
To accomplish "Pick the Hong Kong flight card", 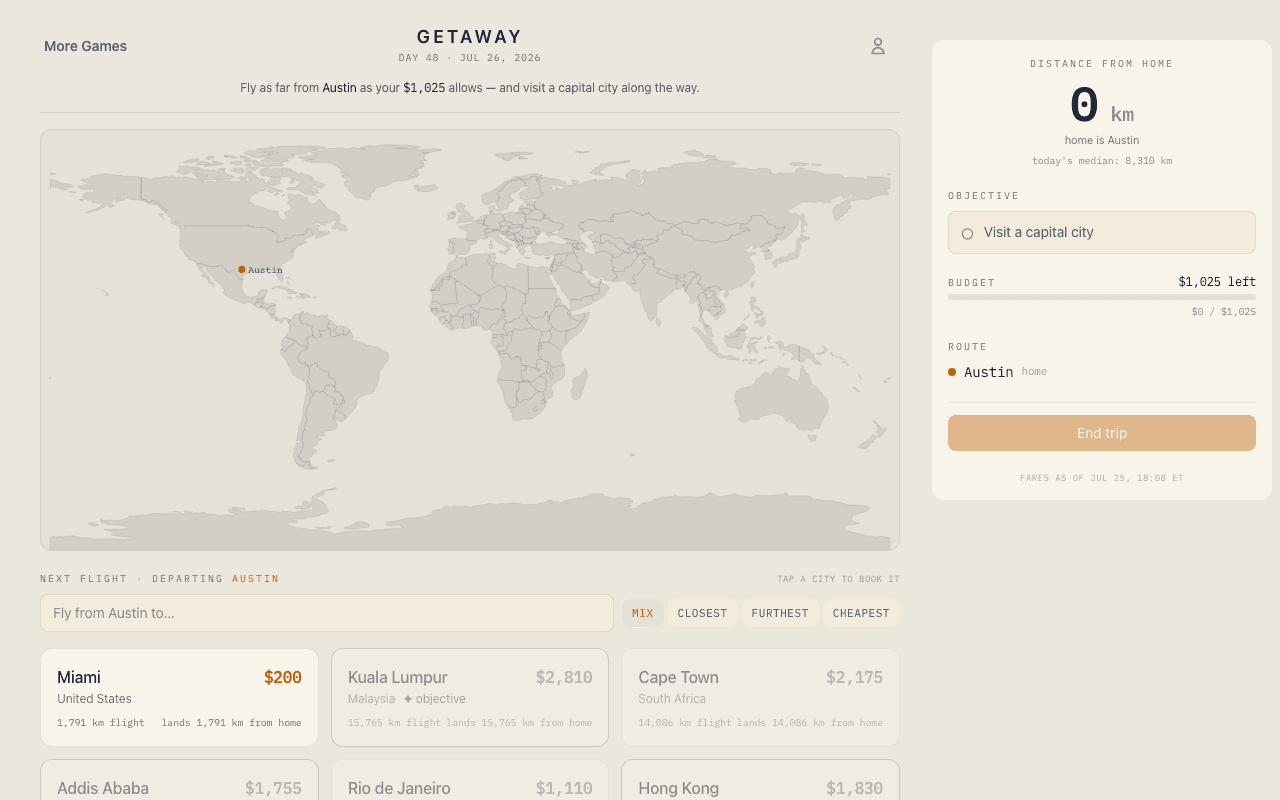I will point(760,780).
